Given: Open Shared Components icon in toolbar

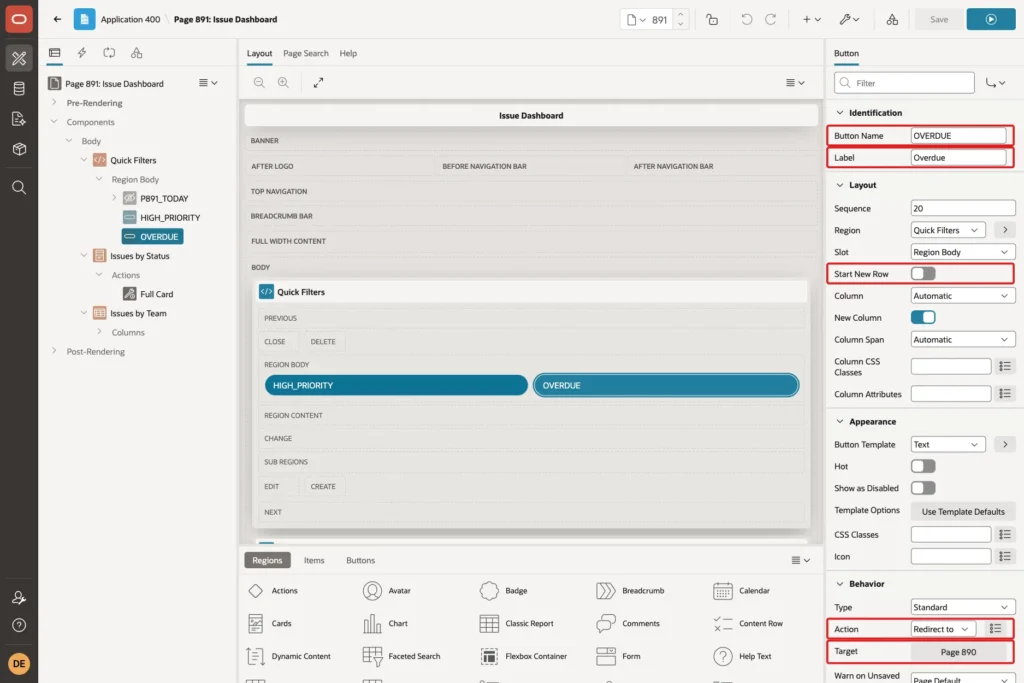Looking at the screenshot, I should (x=892, y=20).
